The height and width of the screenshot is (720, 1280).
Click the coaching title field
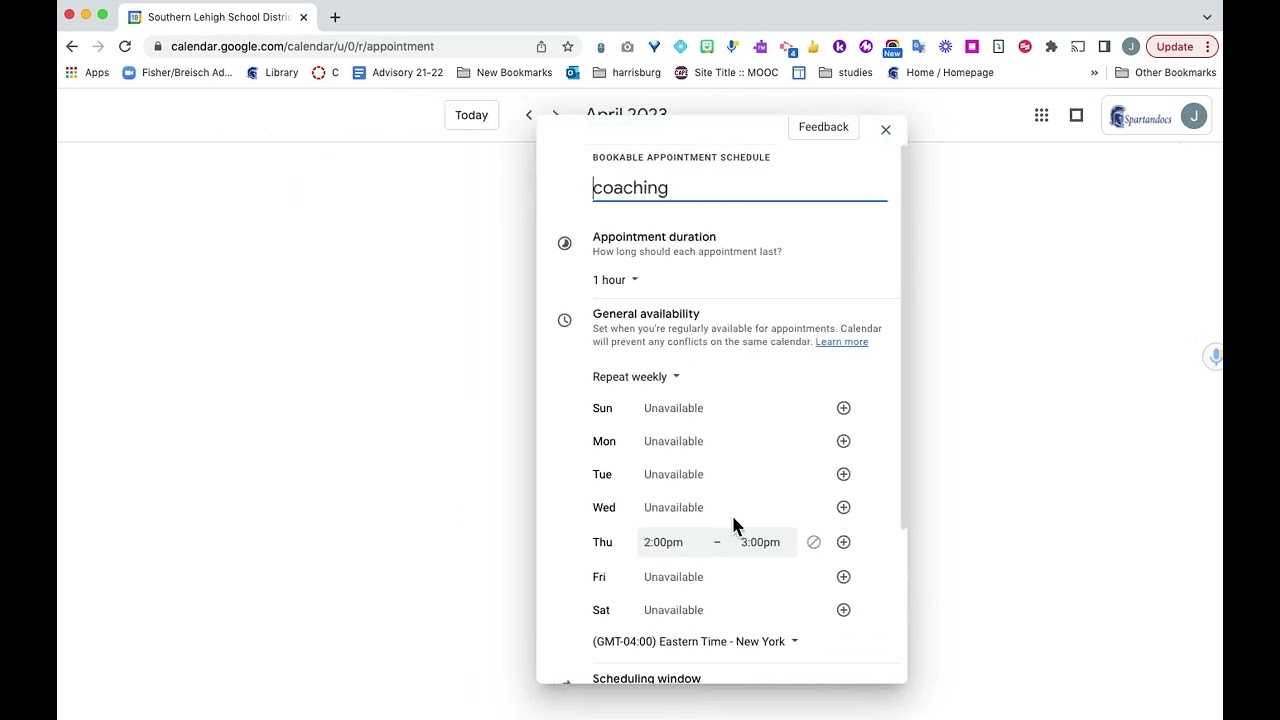pos(739,188)
